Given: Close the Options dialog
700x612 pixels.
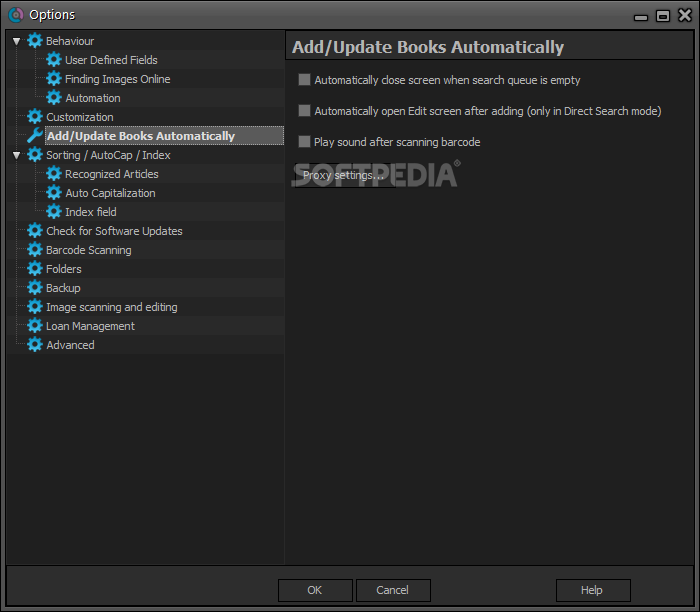Looking at the screenshot, I should tap(685, 15).
